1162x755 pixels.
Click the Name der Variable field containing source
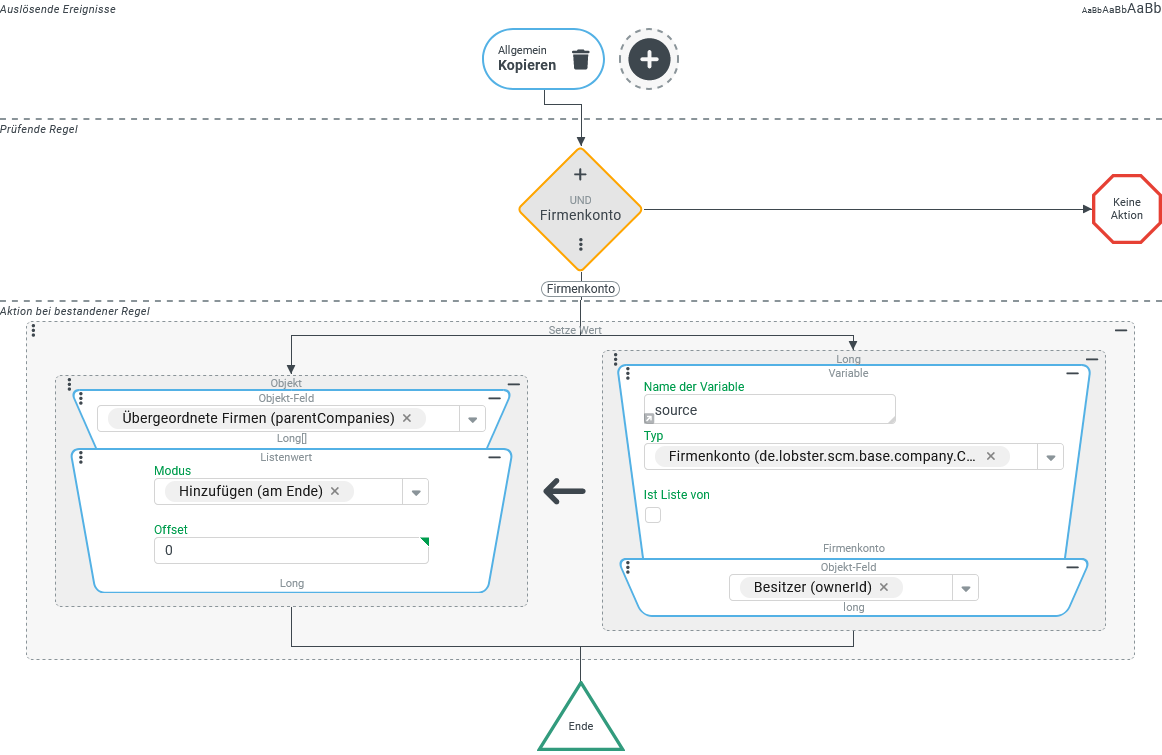770,410
